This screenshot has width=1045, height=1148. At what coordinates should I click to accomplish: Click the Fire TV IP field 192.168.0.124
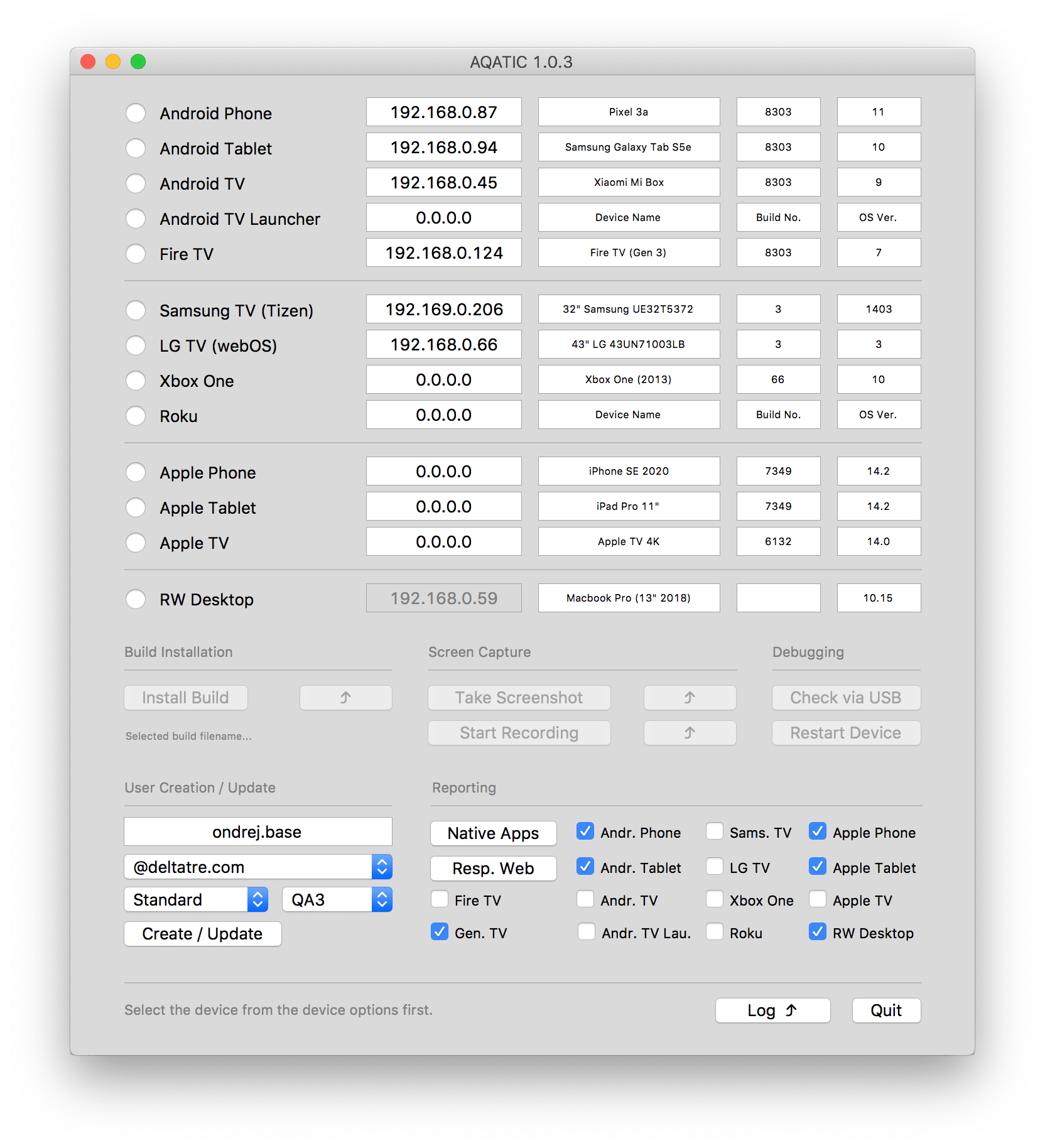(444, 252)
